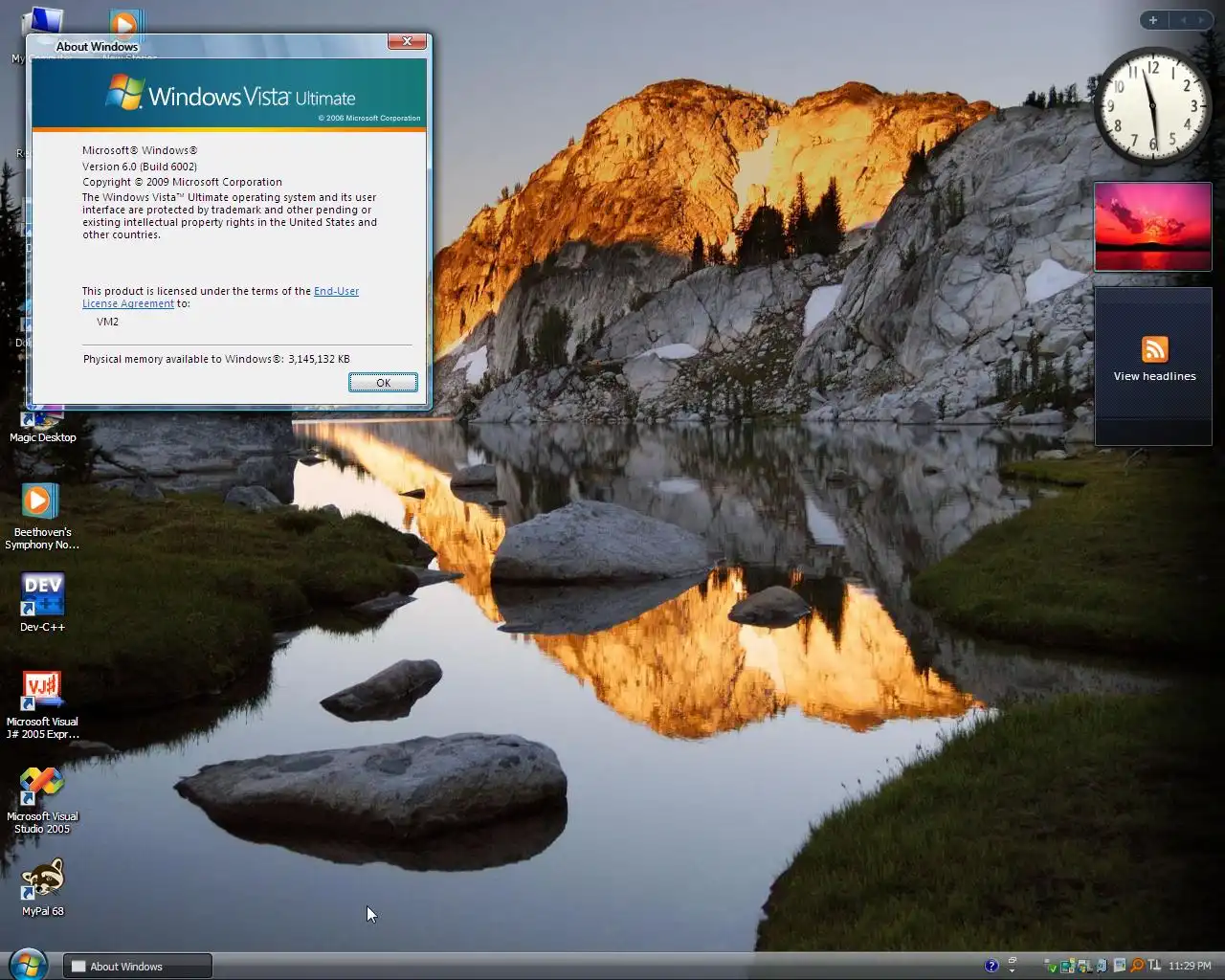Click the Version 6.0 (Build 6002) text
Screen dimensions: 1225x980
pos(140,167)
